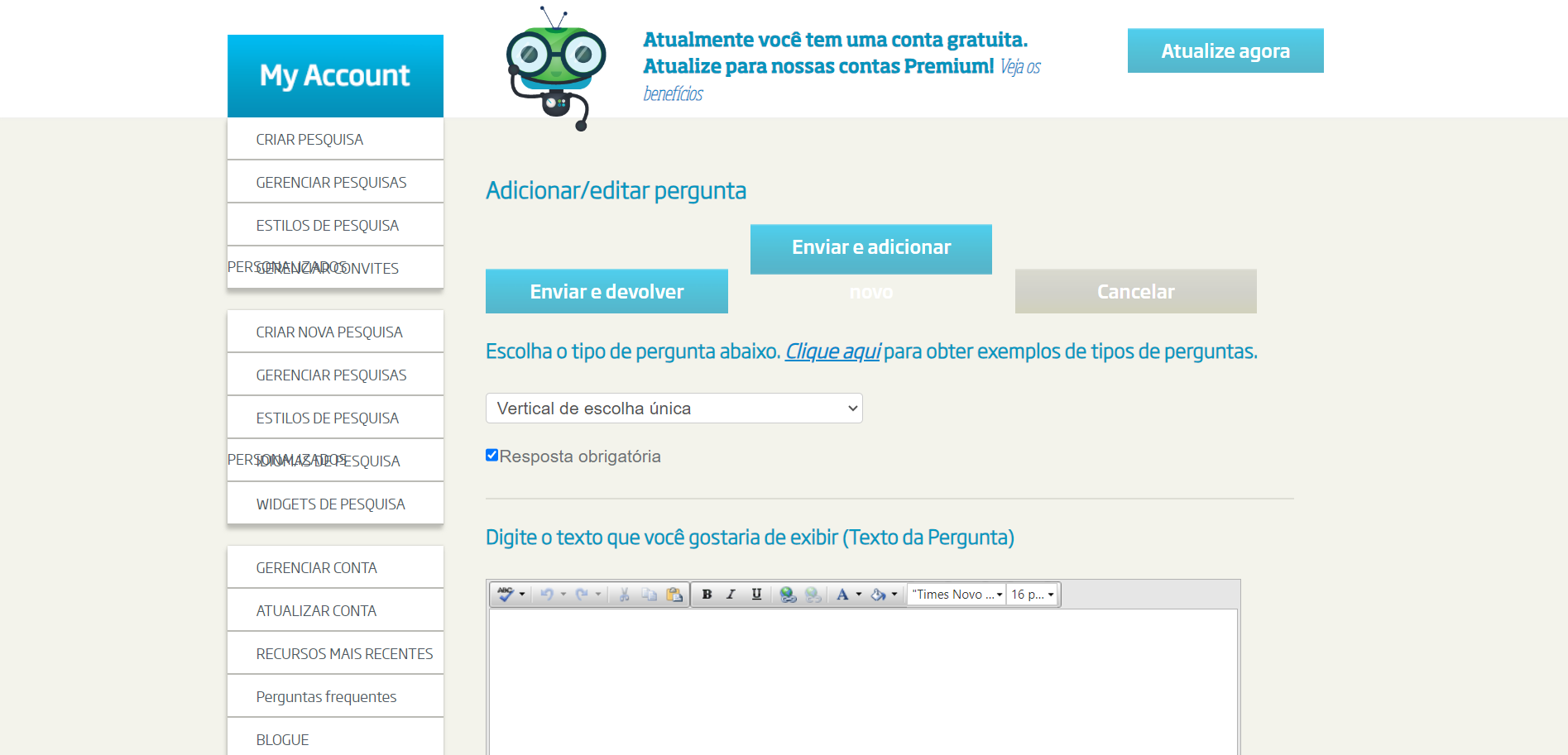Expand the redo history arrow

(598, 595)
